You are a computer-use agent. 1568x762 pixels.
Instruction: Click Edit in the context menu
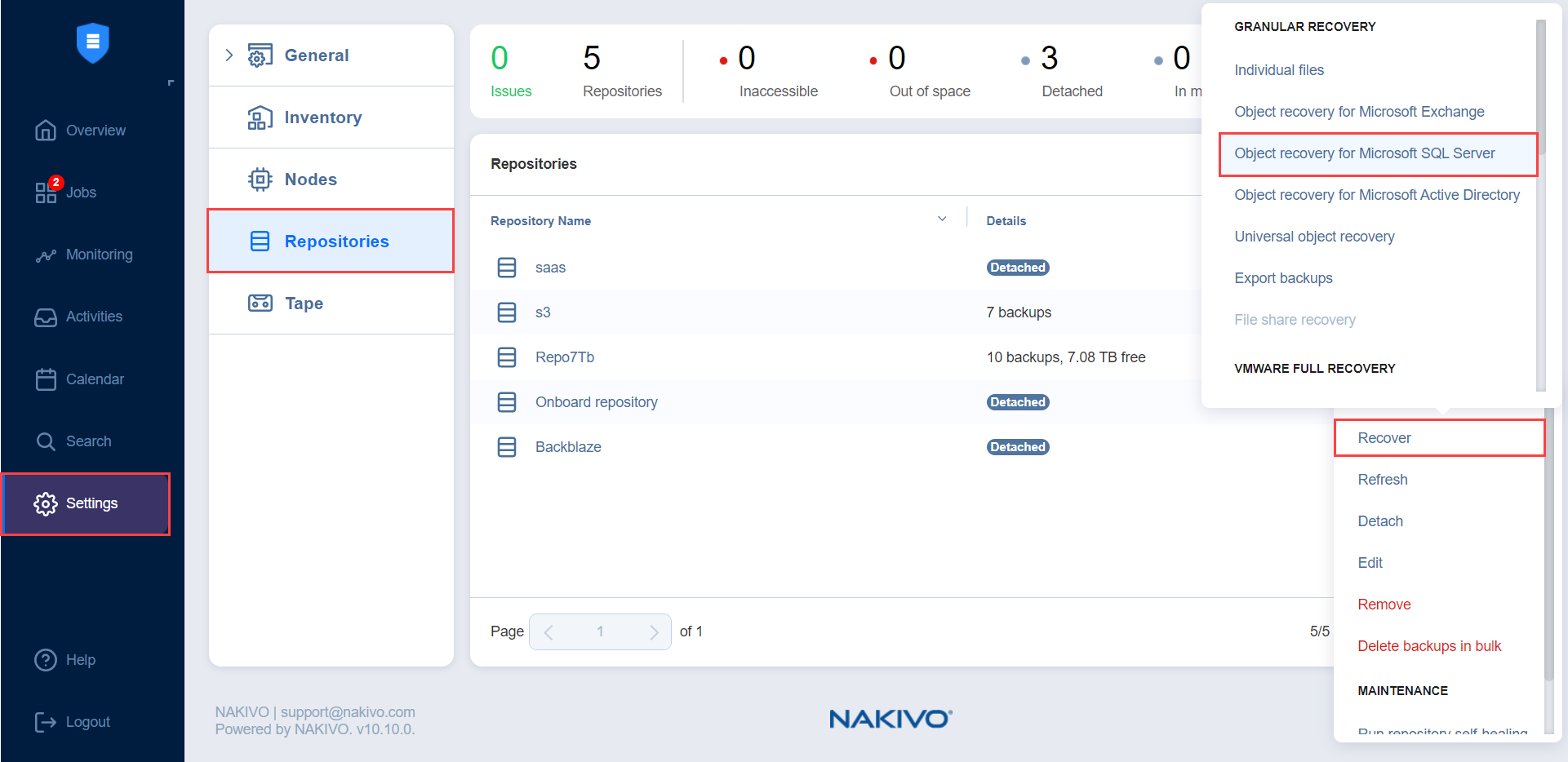pyautogui.click(x=1370, y=563)
